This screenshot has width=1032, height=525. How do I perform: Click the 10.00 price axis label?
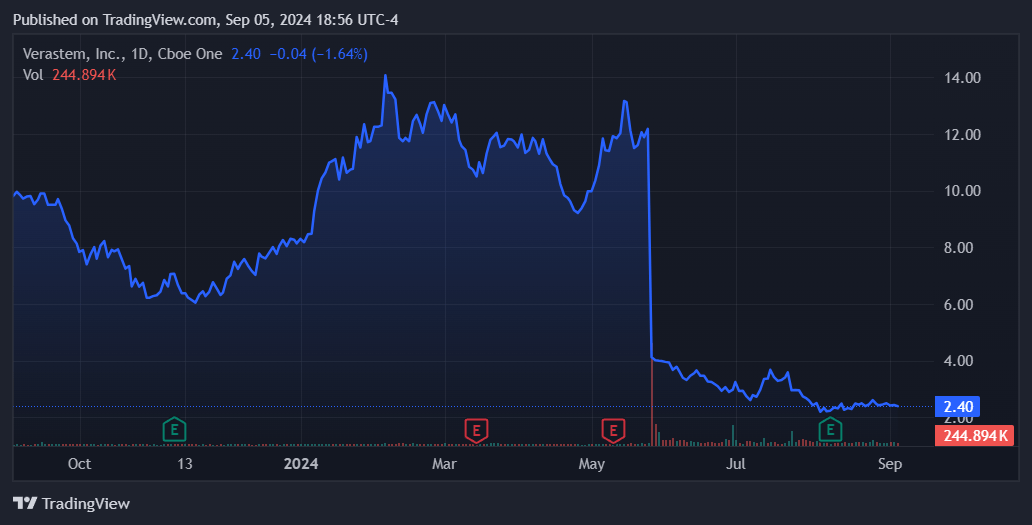point(962,191)
